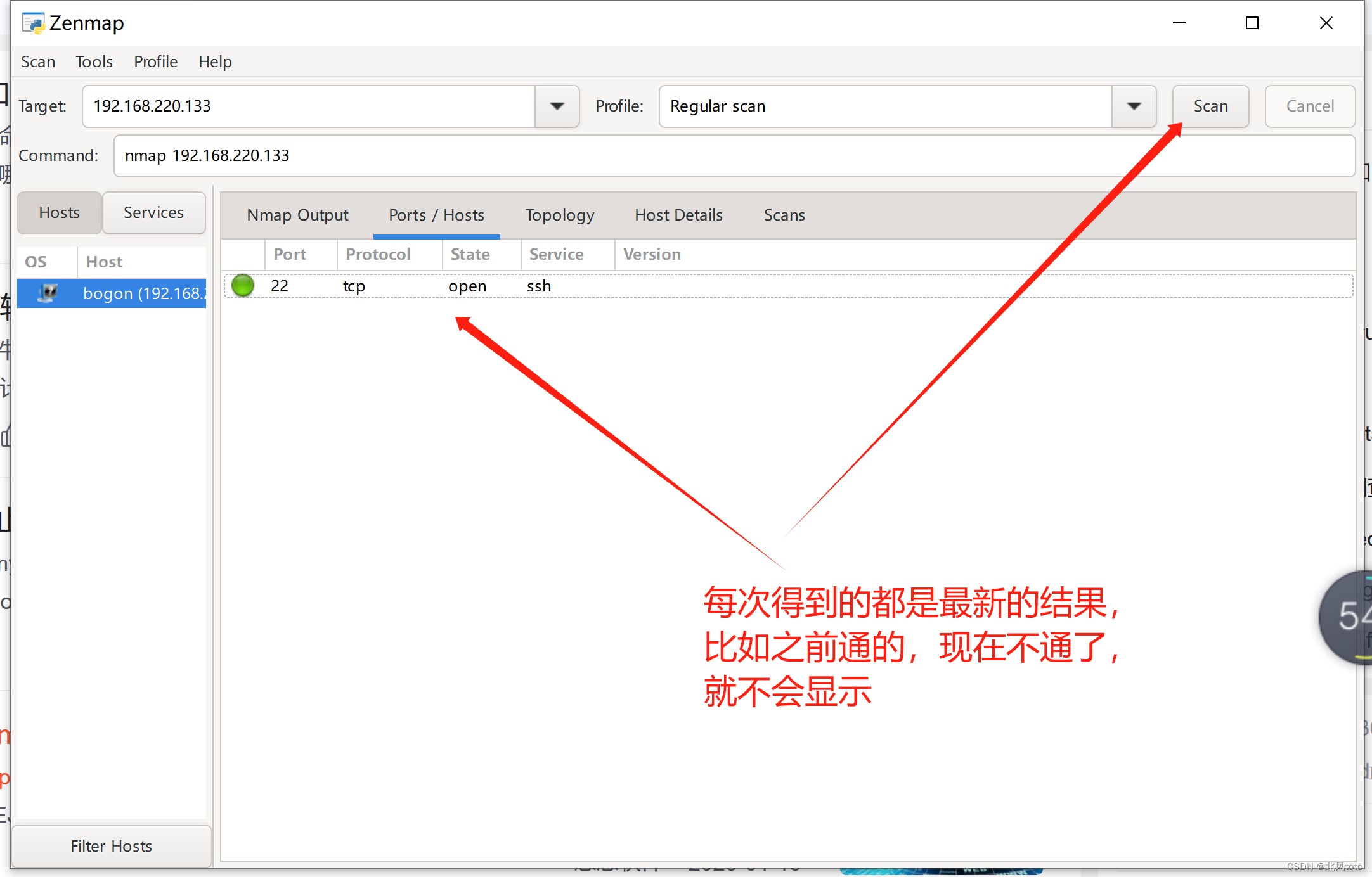Viewport: 1372px width, 877px height.
Task: Start the scan with the Scan button
Action: (x=1210, y=106)
